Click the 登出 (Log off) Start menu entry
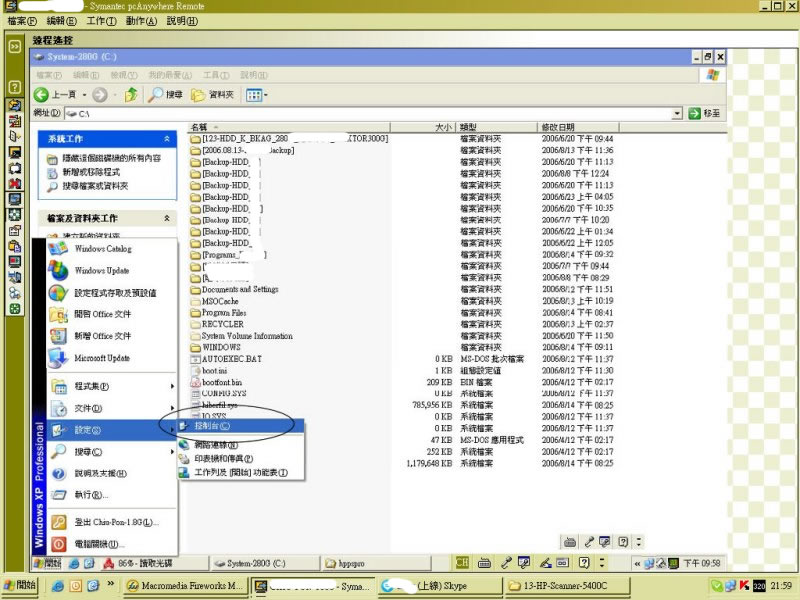The image size is (800, 600). point(112,522)
